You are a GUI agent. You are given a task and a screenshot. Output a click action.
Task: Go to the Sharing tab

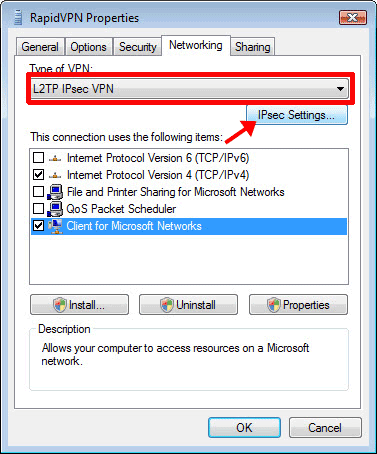tap(253, 47)
